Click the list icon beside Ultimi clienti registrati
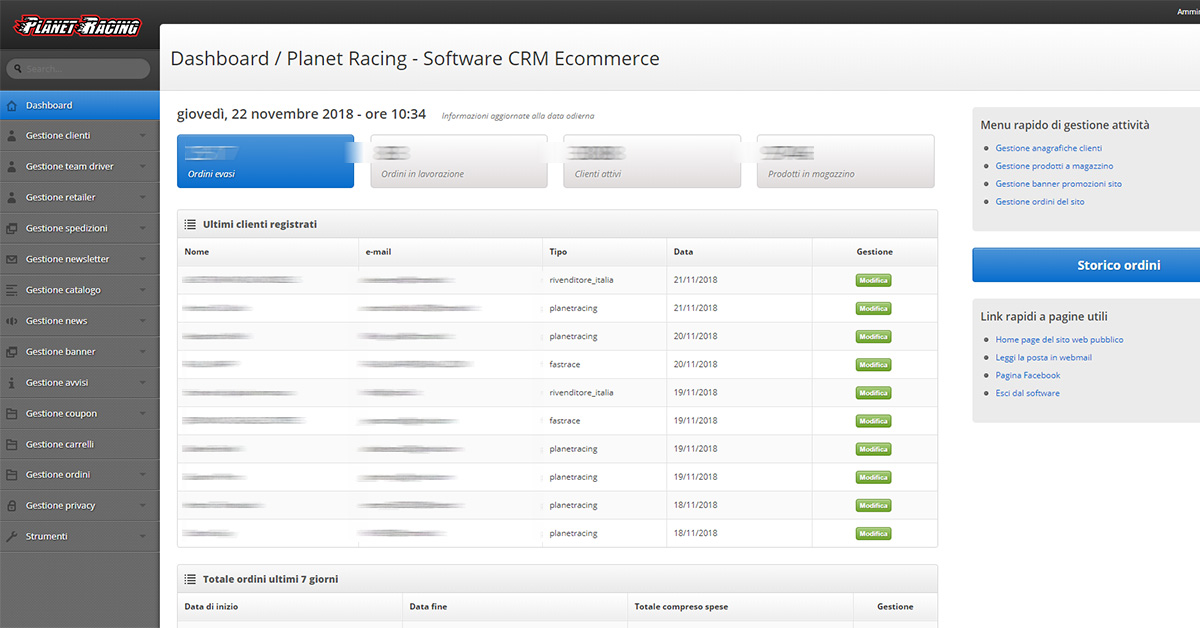 (190, 224)
